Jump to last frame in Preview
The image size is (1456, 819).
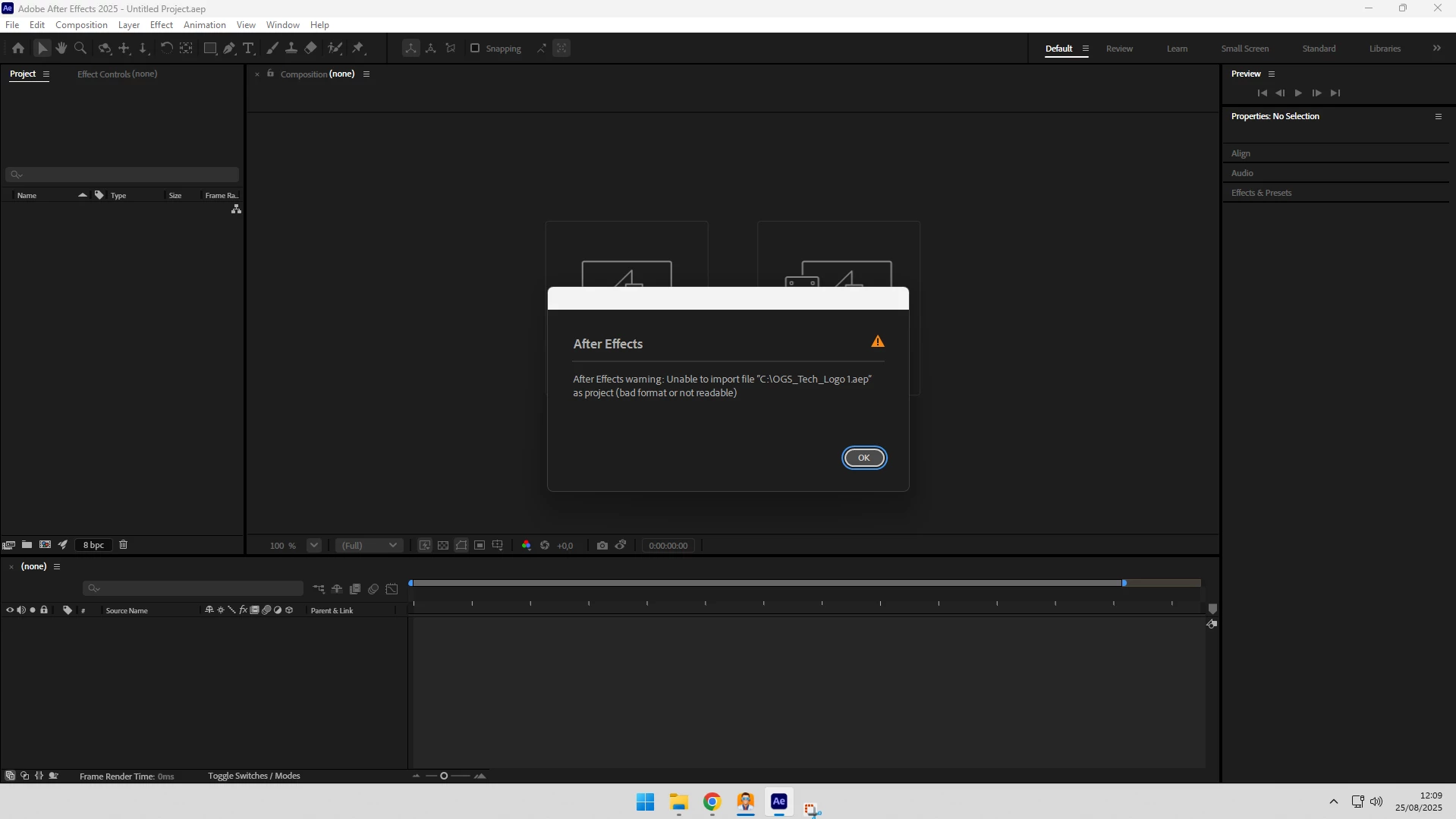click(1335, 93)
